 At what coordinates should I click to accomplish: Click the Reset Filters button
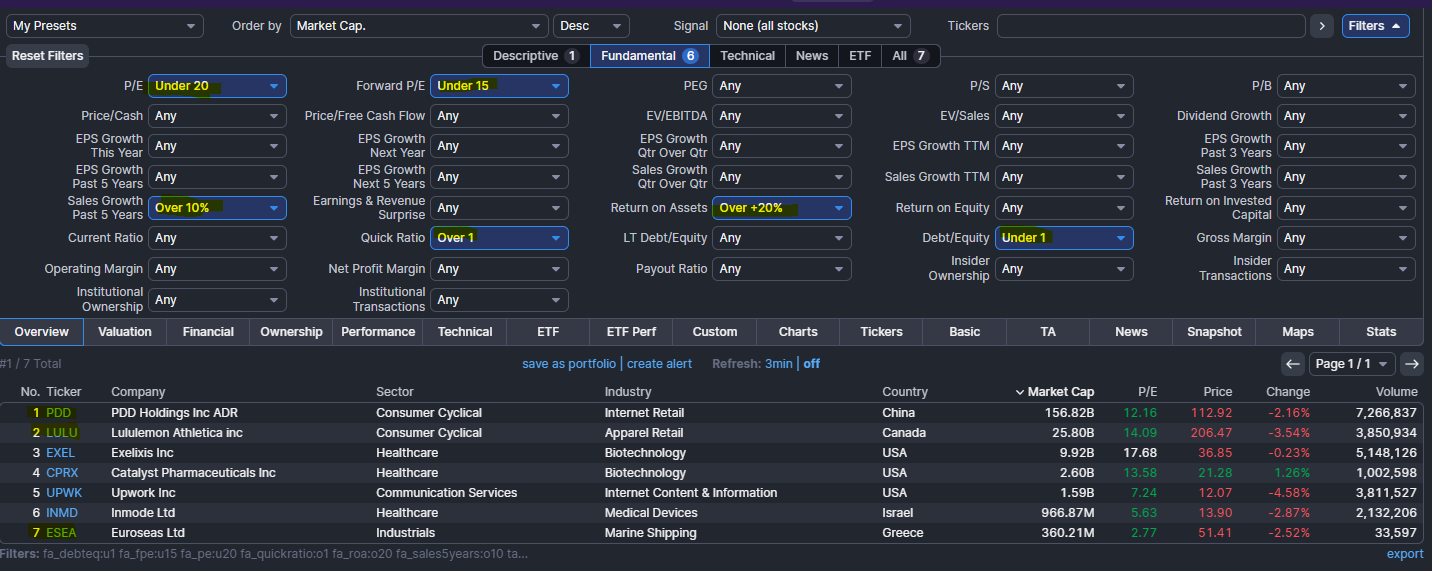point(48,56)
